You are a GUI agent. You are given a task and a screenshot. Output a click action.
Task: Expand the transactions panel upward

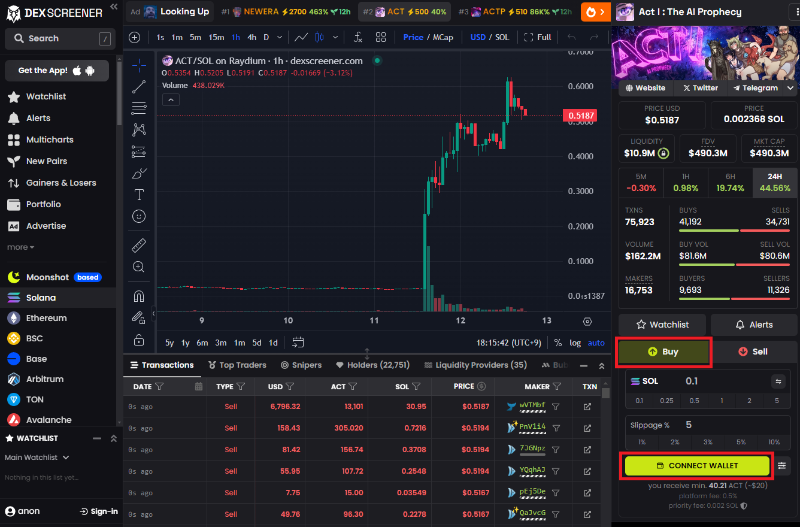(602, 366)
